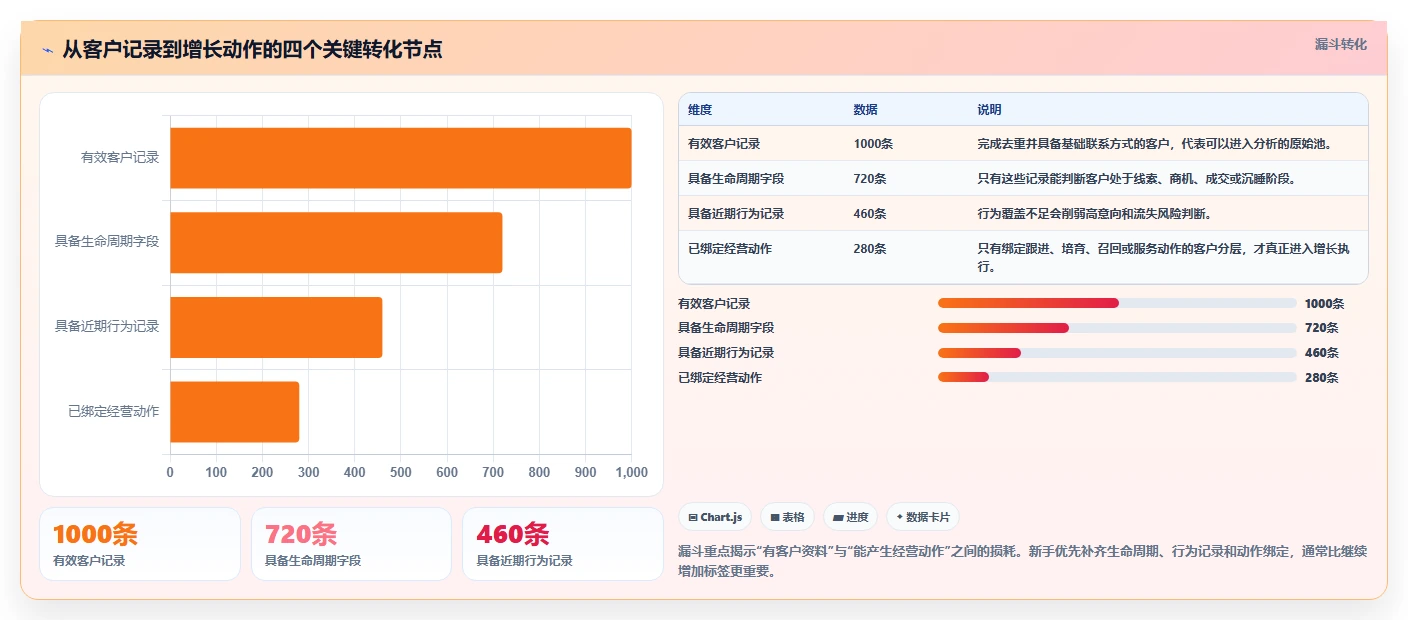Screen dimensions: 1408x620
Task: Click progress list label 有效客户记录
Action: coord(714,304)
